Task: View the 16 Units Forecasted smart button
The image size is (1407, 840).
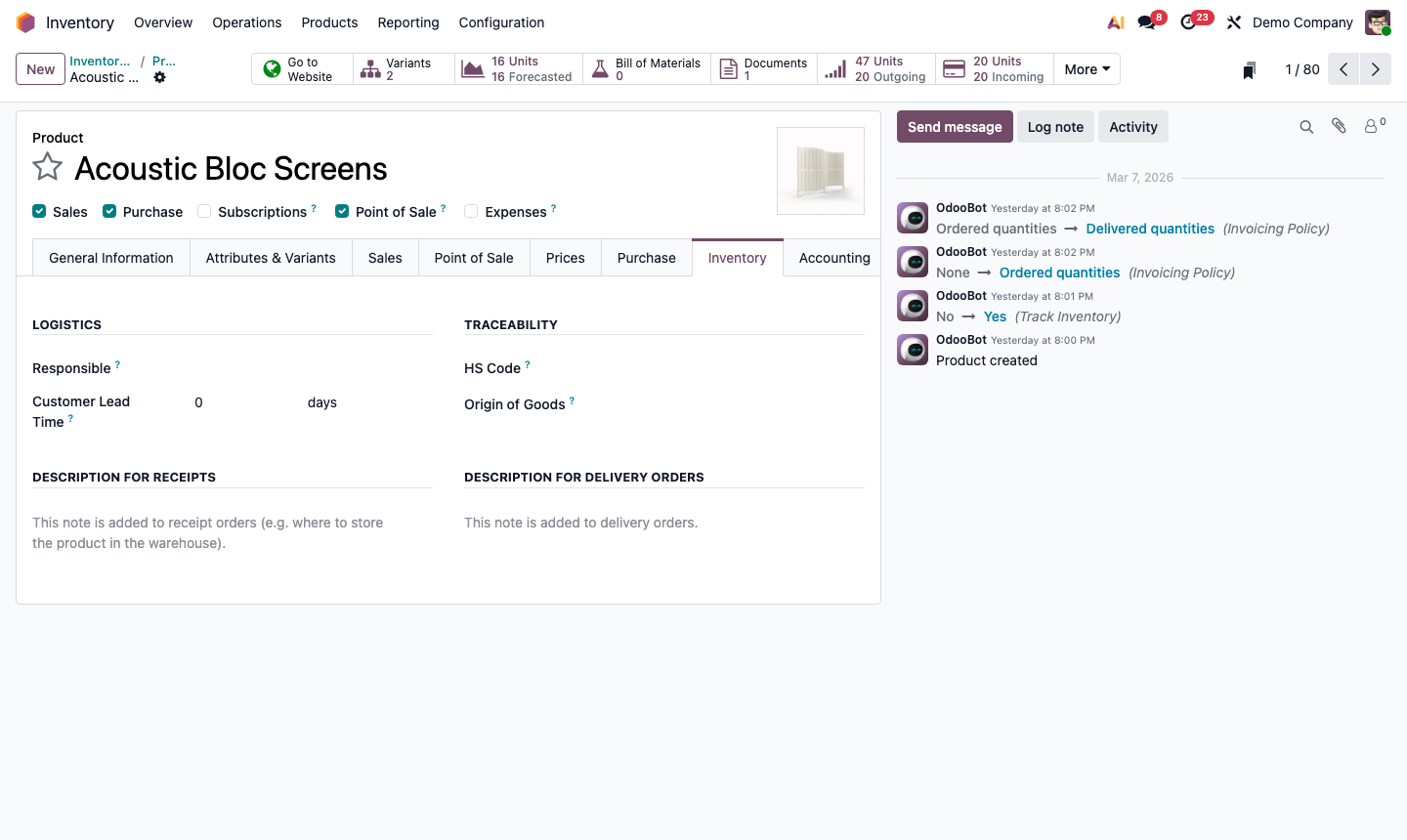Action: [x=518, y=68]
